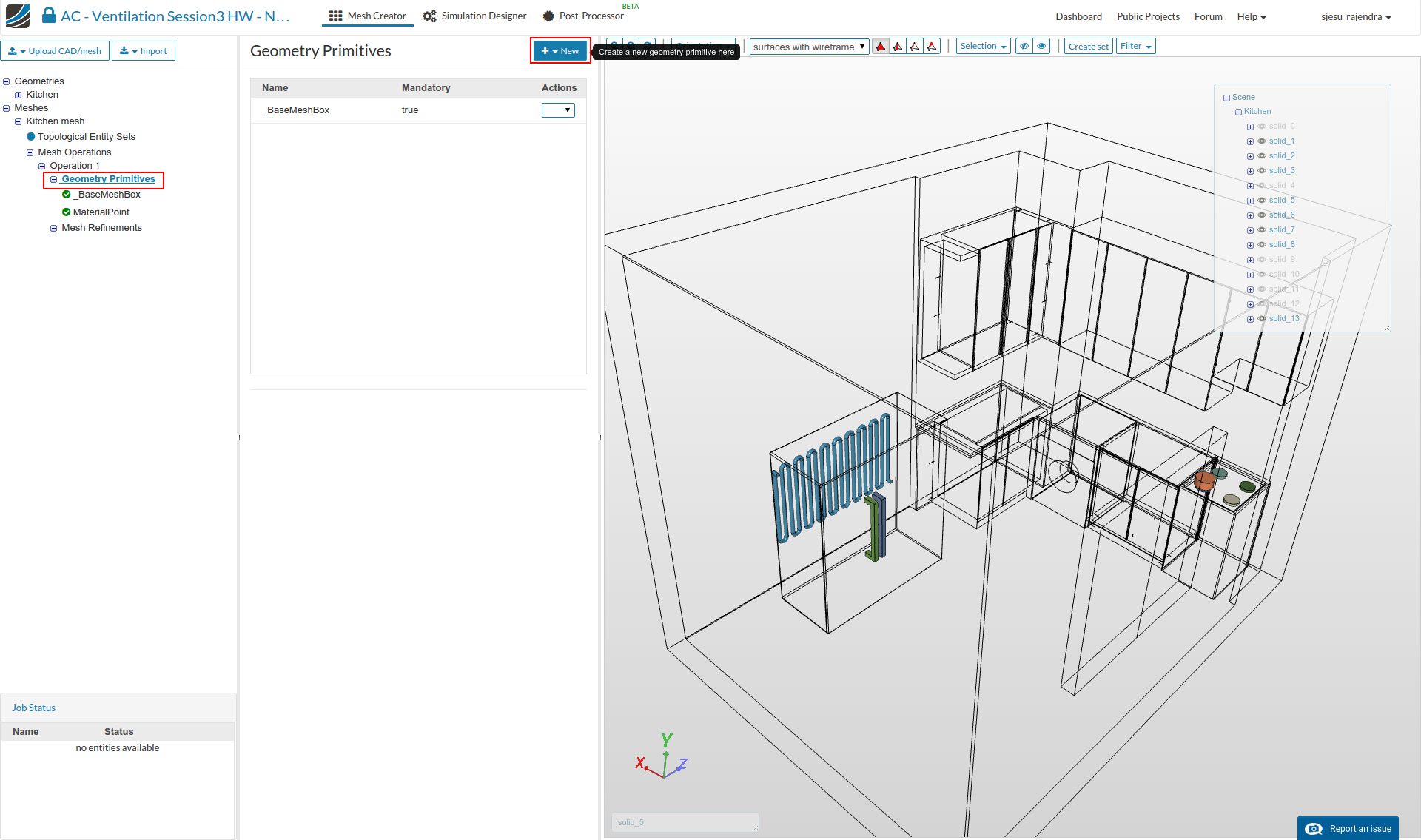Click New geometry primitive button

pyautogui.click(x=560, y=51)
